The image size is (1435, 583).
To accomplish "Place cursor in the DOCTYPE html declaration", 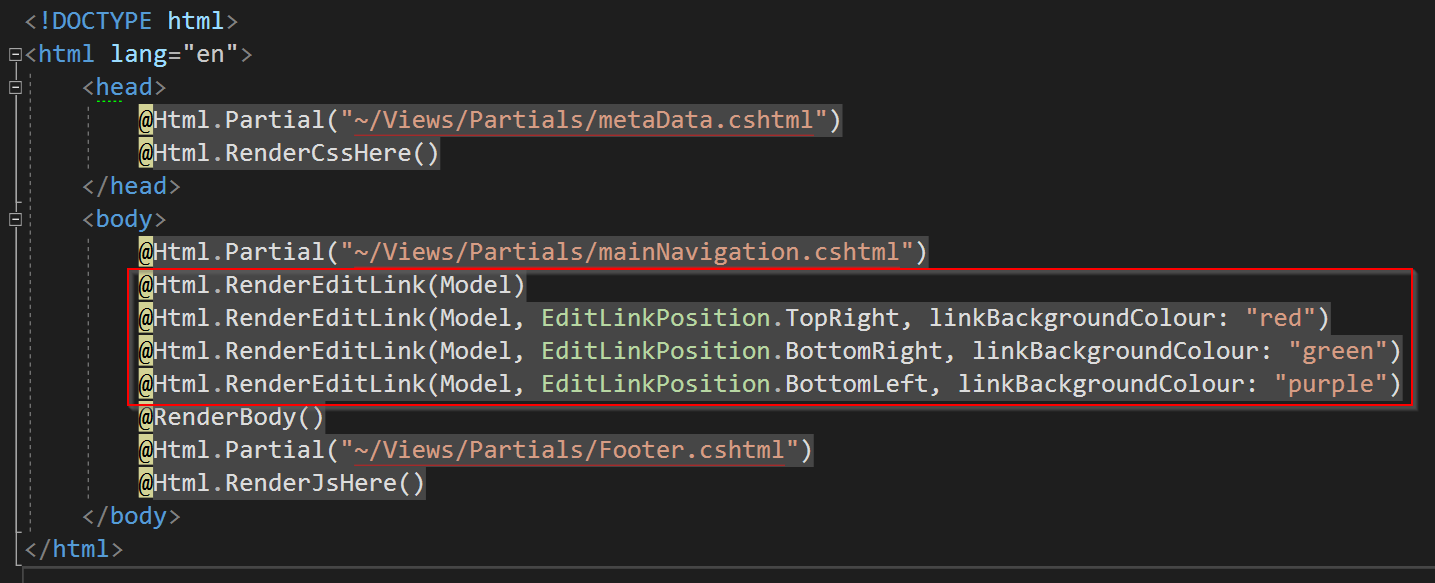I will coord(132,21).
